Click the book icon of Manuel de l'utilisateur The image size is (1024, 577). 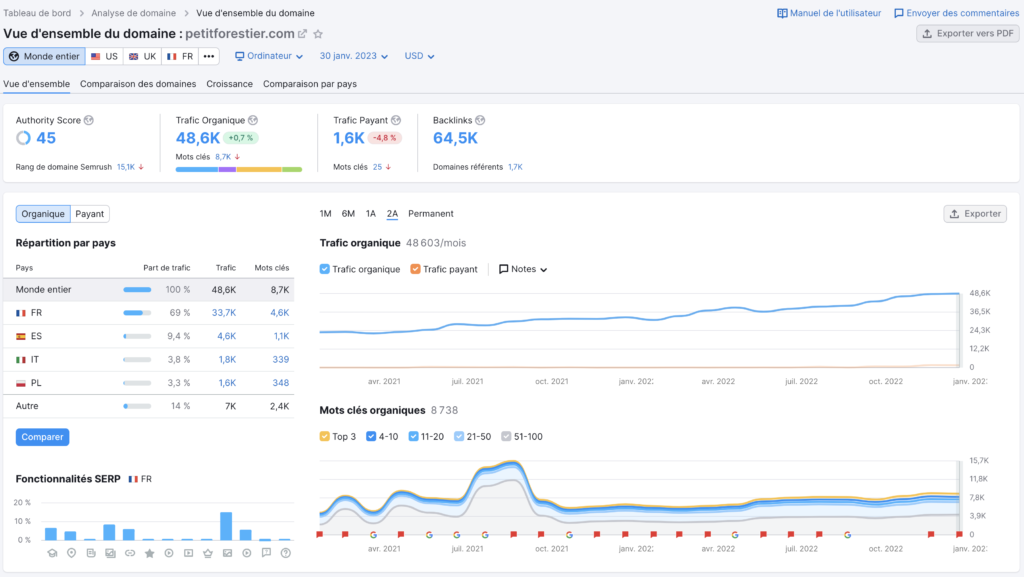click(782, 13)
